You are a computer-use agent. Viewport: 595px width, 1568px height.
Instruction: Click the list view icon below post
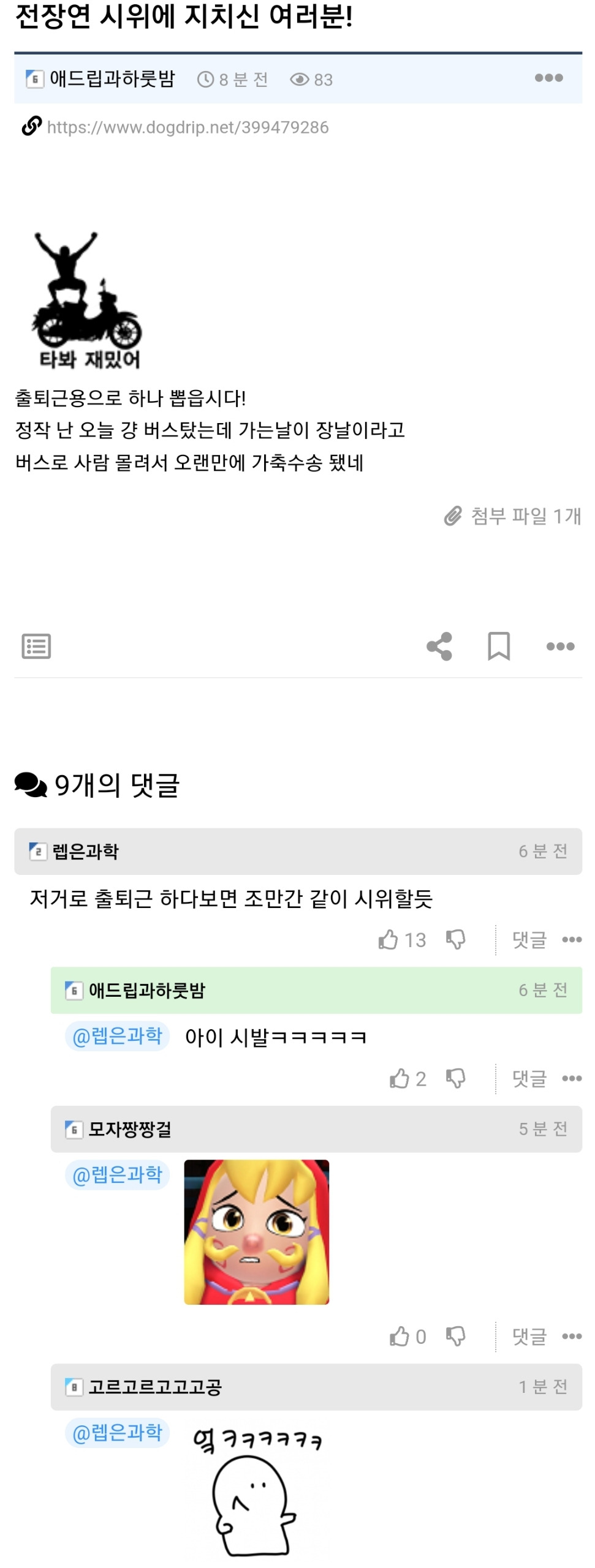[x=36, y=647]
